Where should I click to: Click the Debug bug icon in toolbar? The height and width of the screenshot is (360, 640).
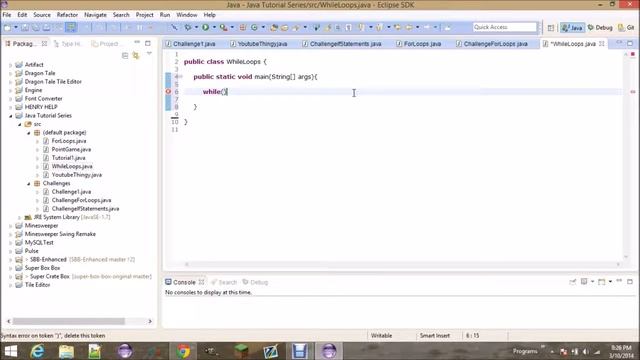point(188,27)
